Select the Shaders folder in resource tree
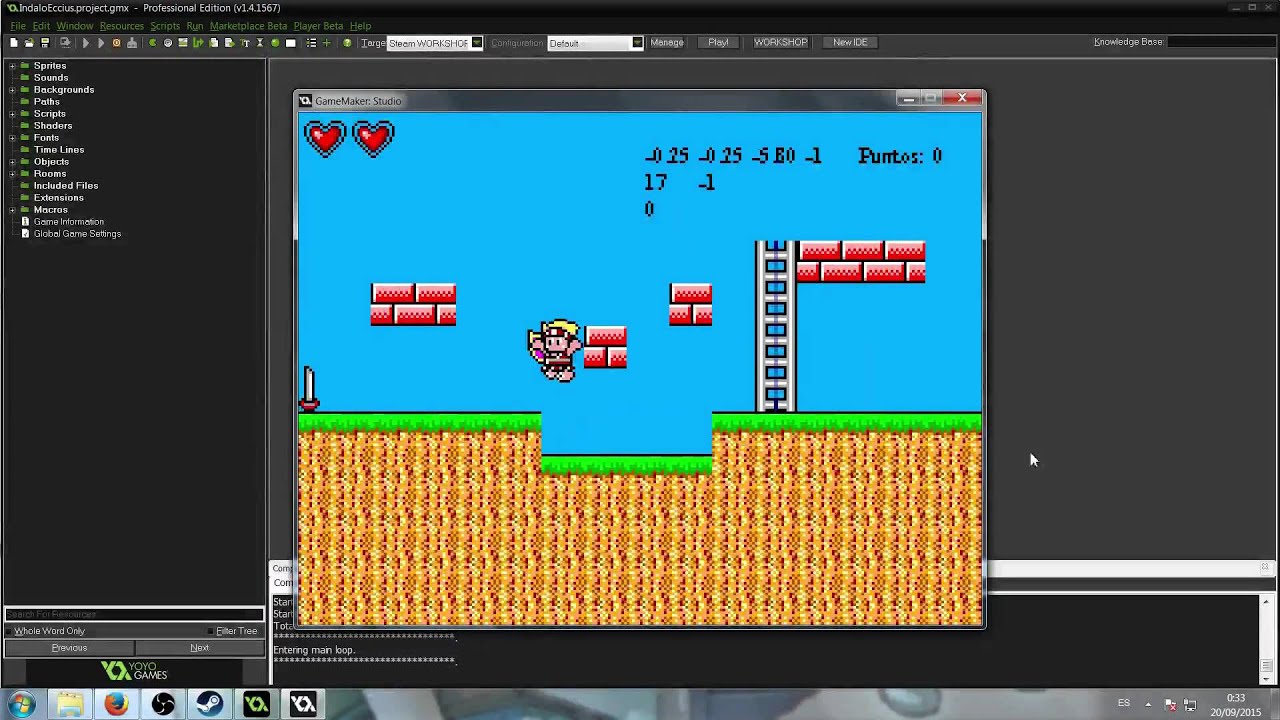This screenshot has width=1280, height=720. [x=53, y=126]
